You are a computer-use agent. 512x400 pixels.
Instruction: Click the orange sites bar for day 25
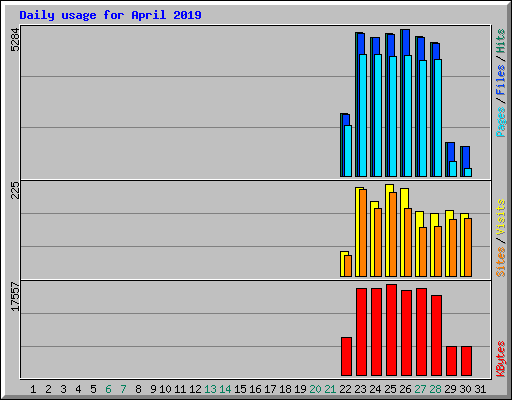tap(393, 234)
